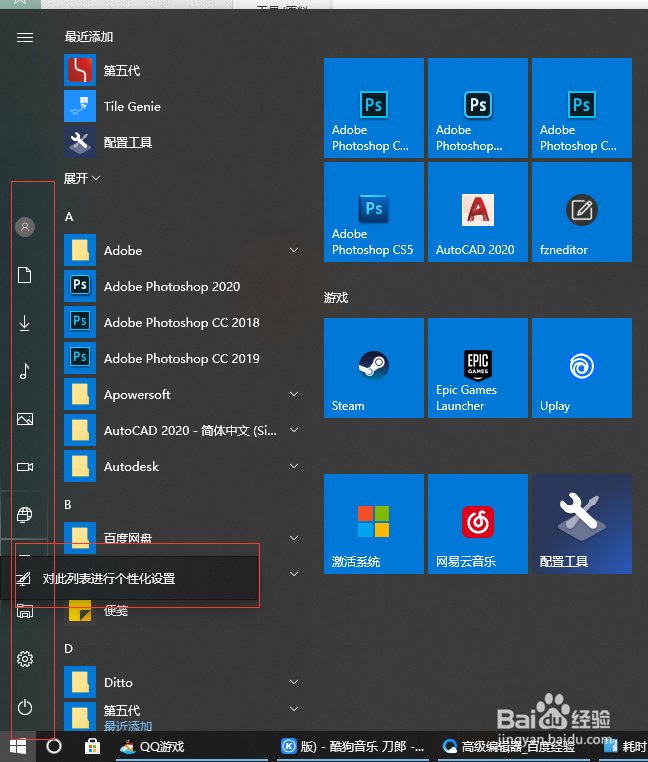This screenshot has width=648, height=762.
Task: Open the fzneditor tile
Action: click(582, 212)
